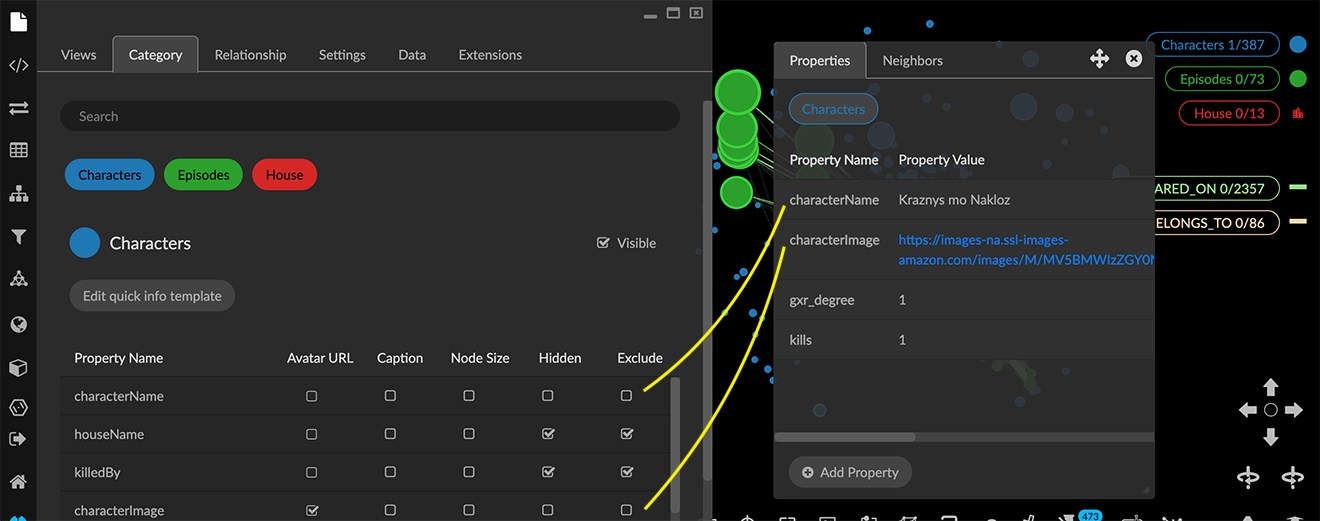Viewport: 1320px width, 521px height.
Task: Open the code editor icon in sidebar
Action: tap(18, 66)
